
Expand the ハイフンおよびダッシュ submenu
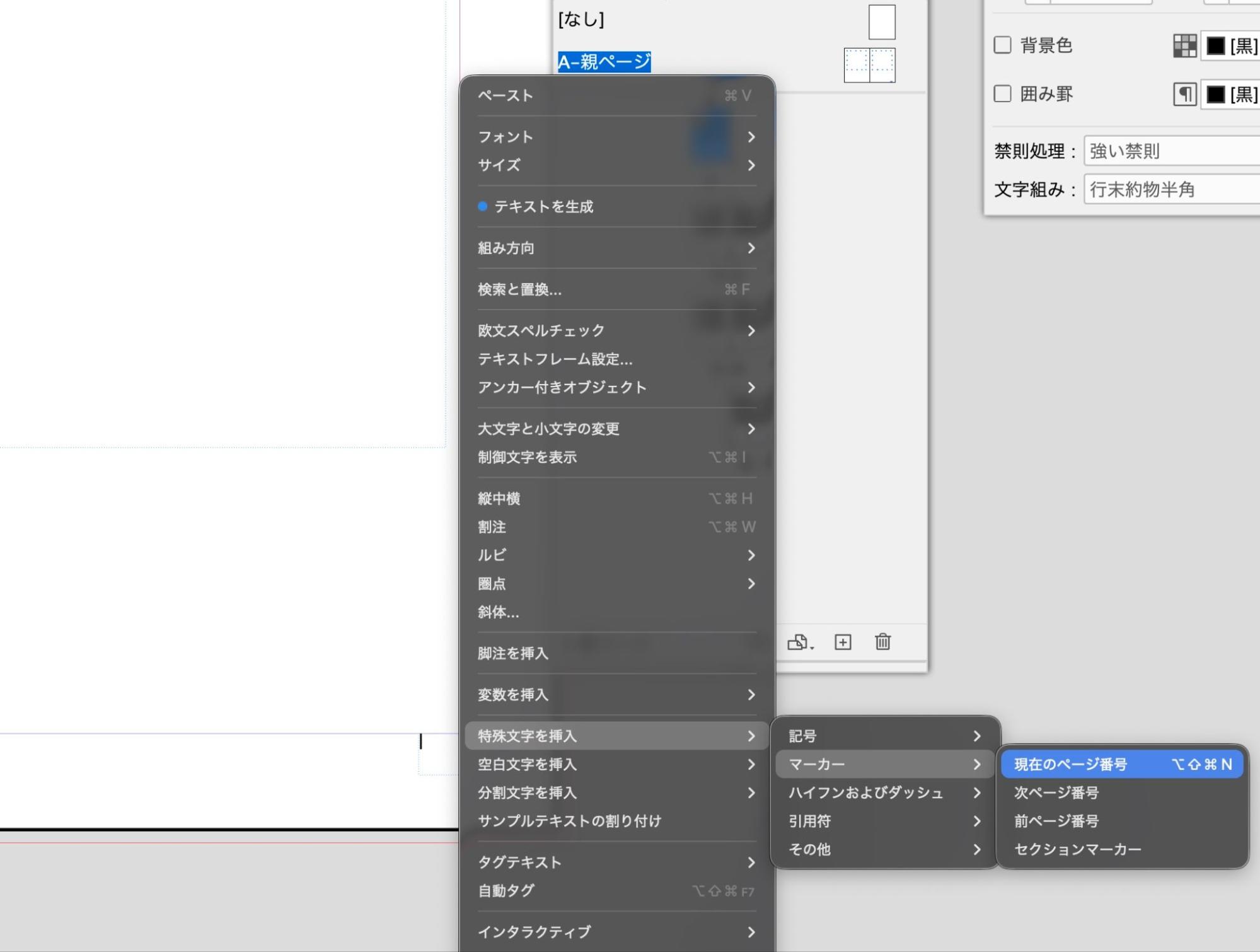pyautogui.click(x=885, y=792)
